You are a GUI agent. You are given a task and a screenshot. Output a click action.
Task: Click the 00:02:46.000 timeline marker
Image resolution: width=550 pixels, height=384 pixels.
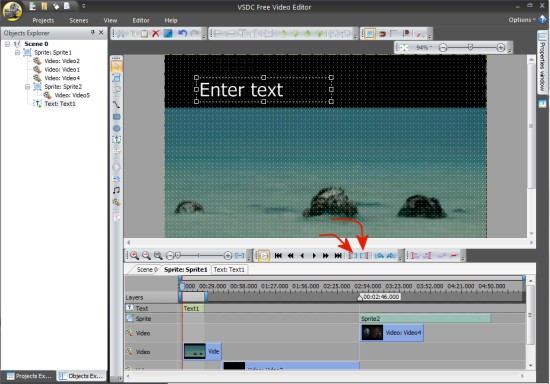381,297
